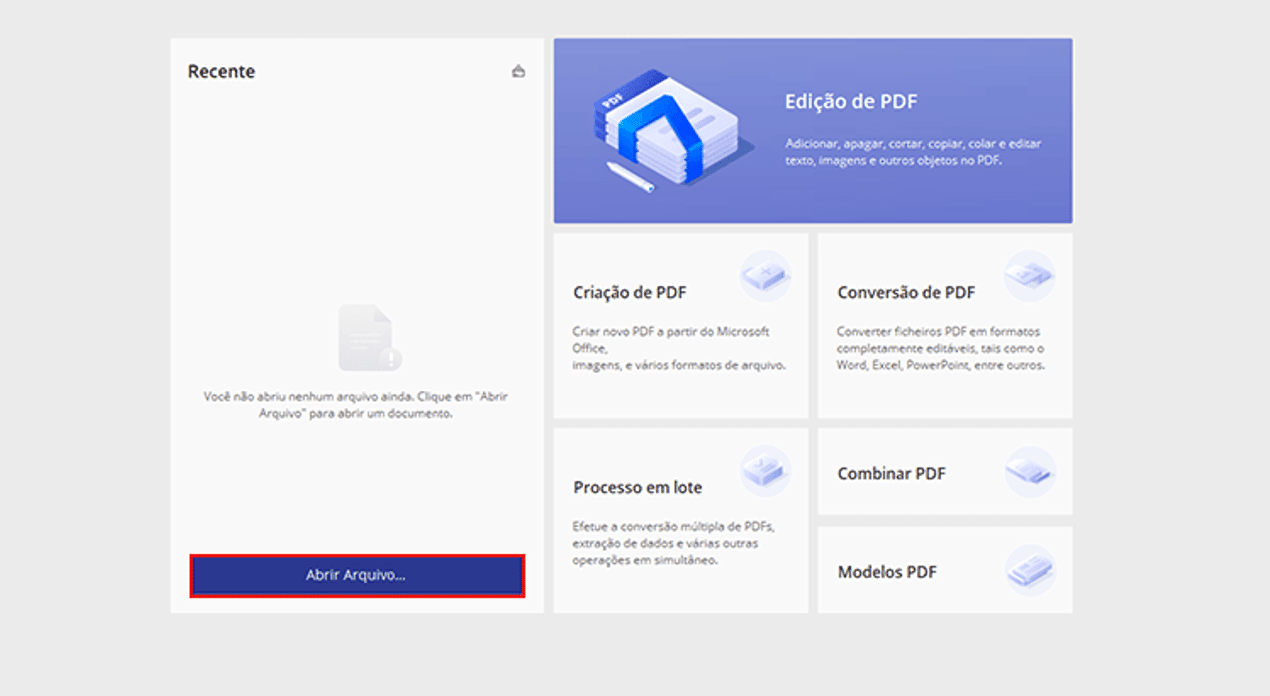Click the clear recent files eraser icon
The image size is (1270, 696).
click(518, 71)
